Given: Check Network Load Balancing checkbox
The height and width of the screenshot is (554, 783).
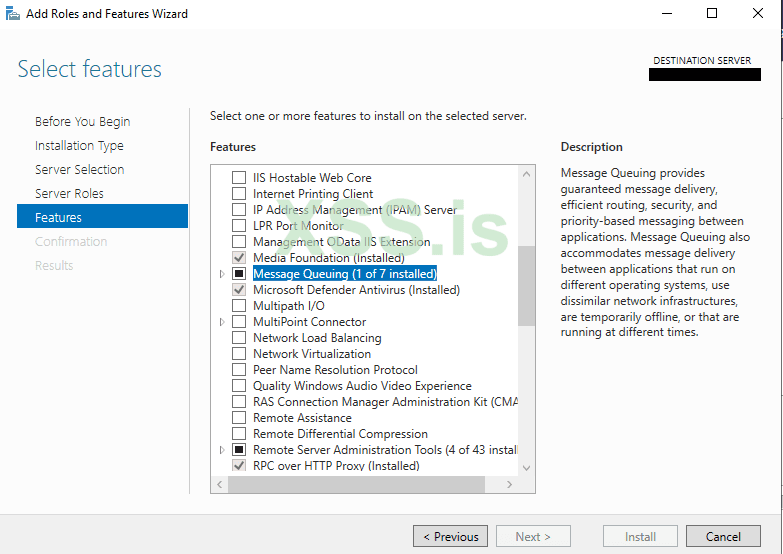Looking at the screenshot, I should [239, 338].
